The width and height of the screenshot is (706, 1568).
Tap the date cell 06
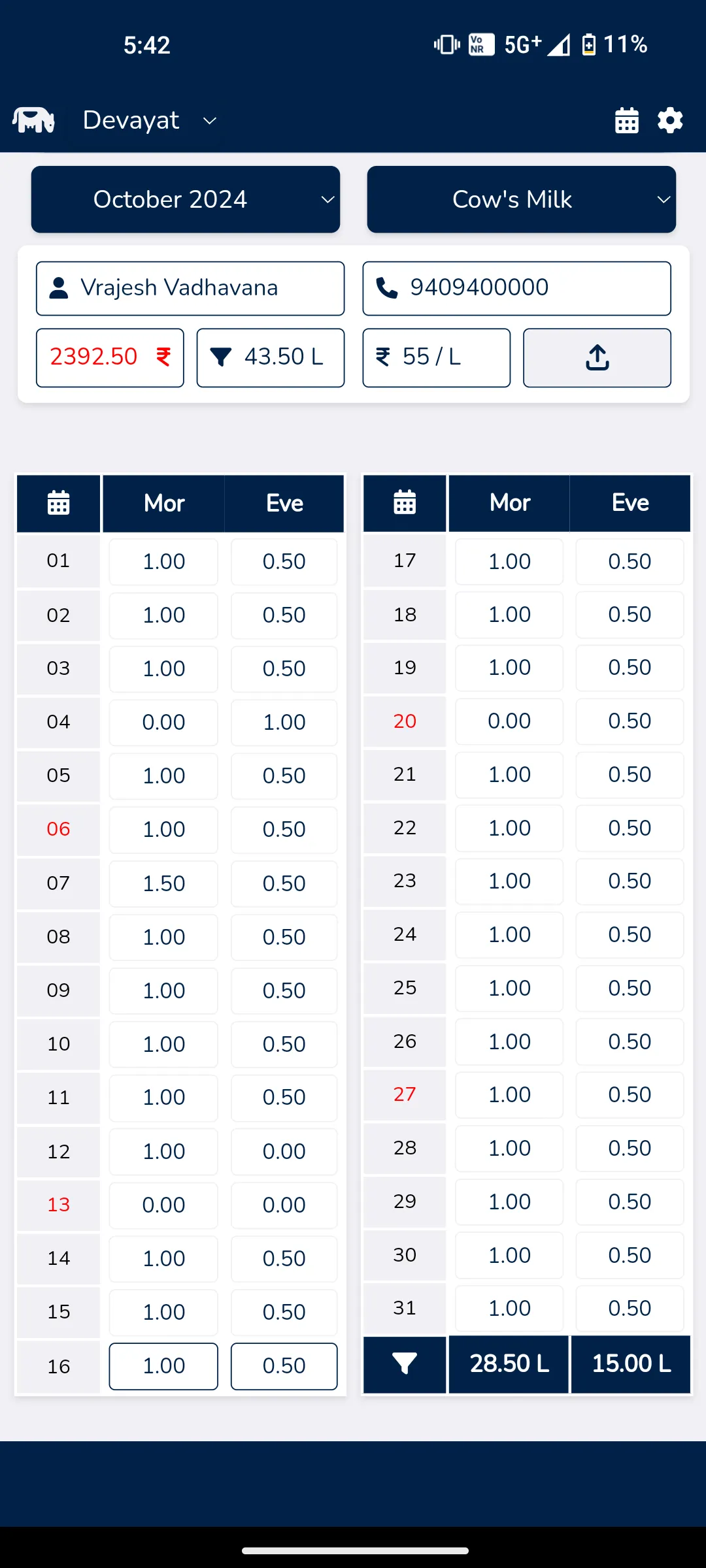(58, 830)
